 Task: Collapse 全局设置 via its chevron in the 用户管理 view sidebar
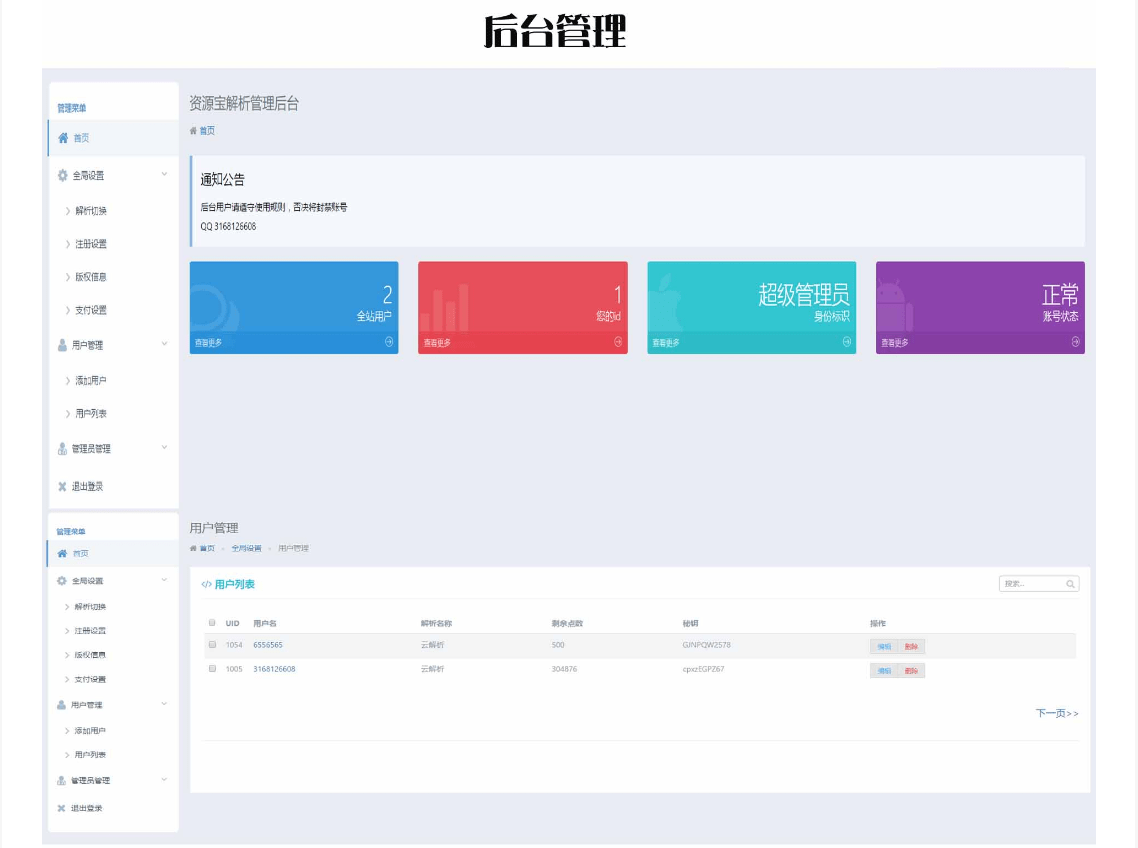click(164, 579)
